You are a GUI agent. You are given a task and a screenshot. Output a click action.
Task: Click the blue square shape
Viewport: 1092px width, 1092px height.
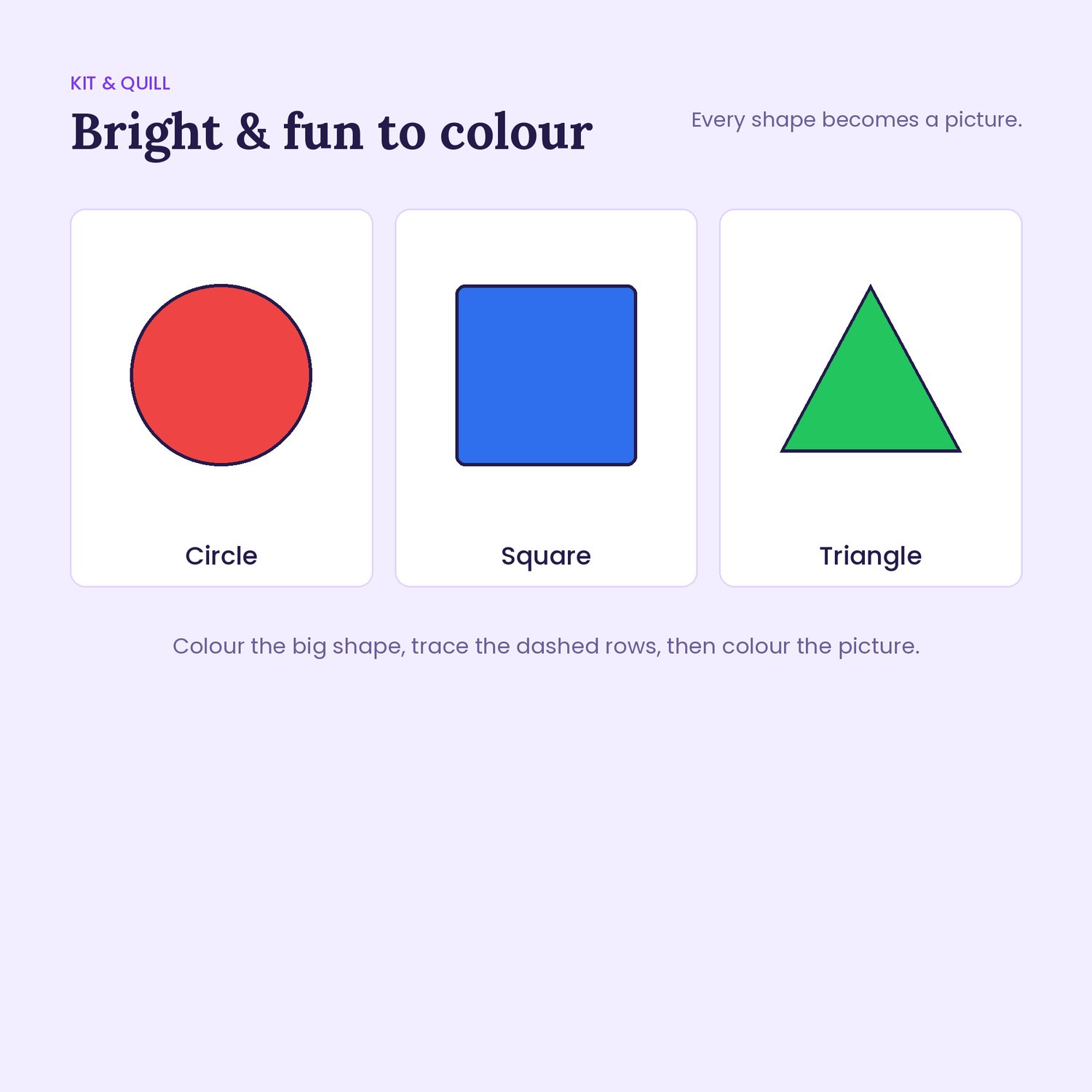546,375
